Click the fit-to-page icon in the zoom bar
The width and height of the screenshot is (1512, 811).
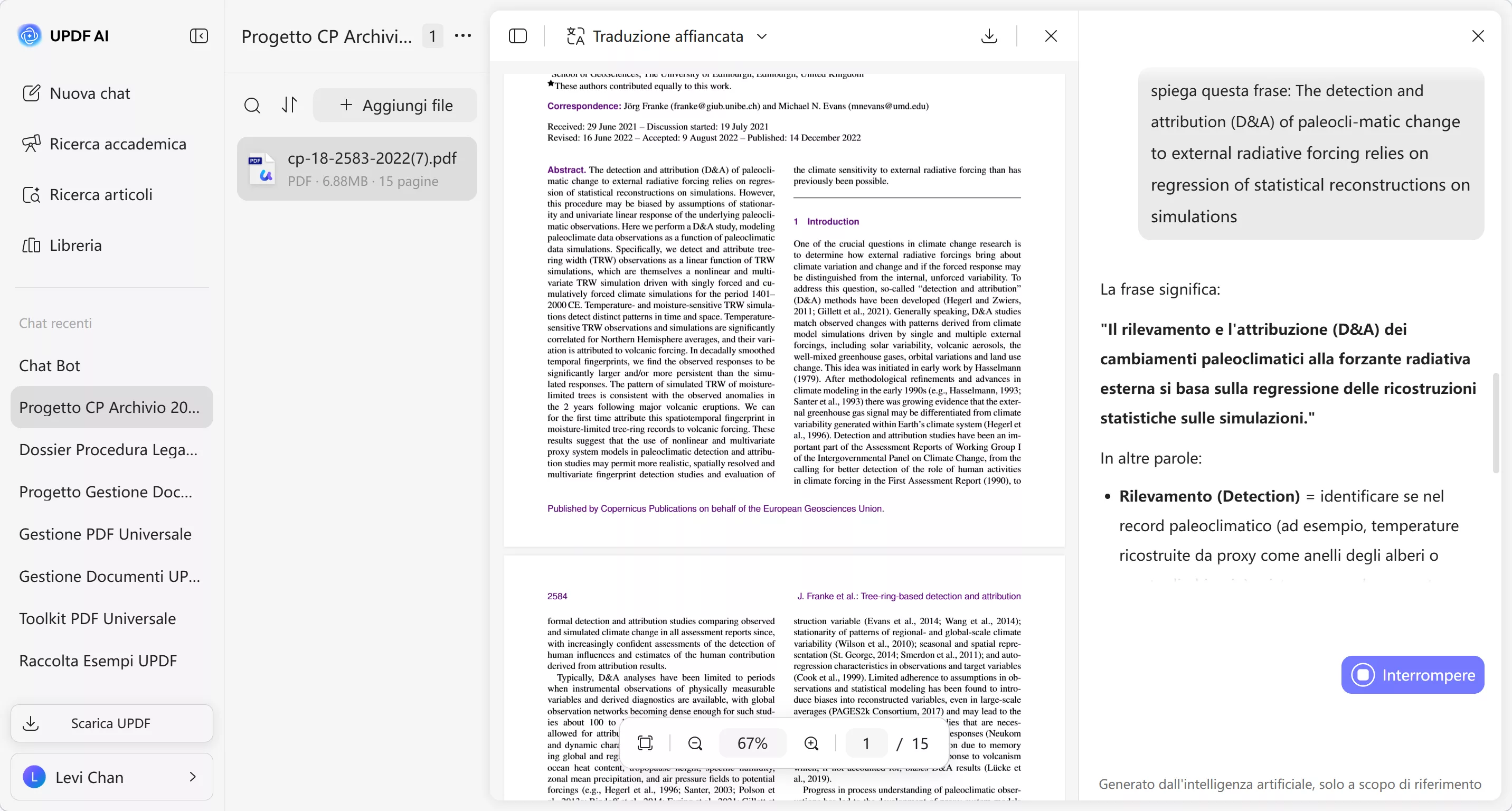(x=645, y=743)
